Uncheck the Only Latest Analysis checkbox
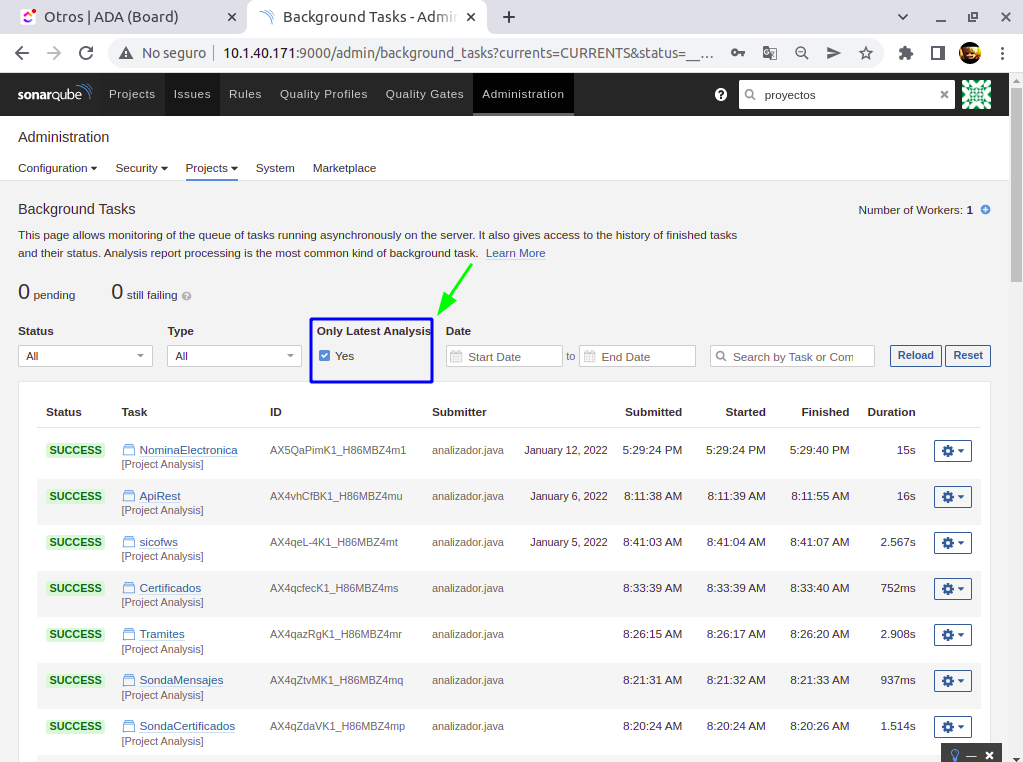 tap(325, 356)
